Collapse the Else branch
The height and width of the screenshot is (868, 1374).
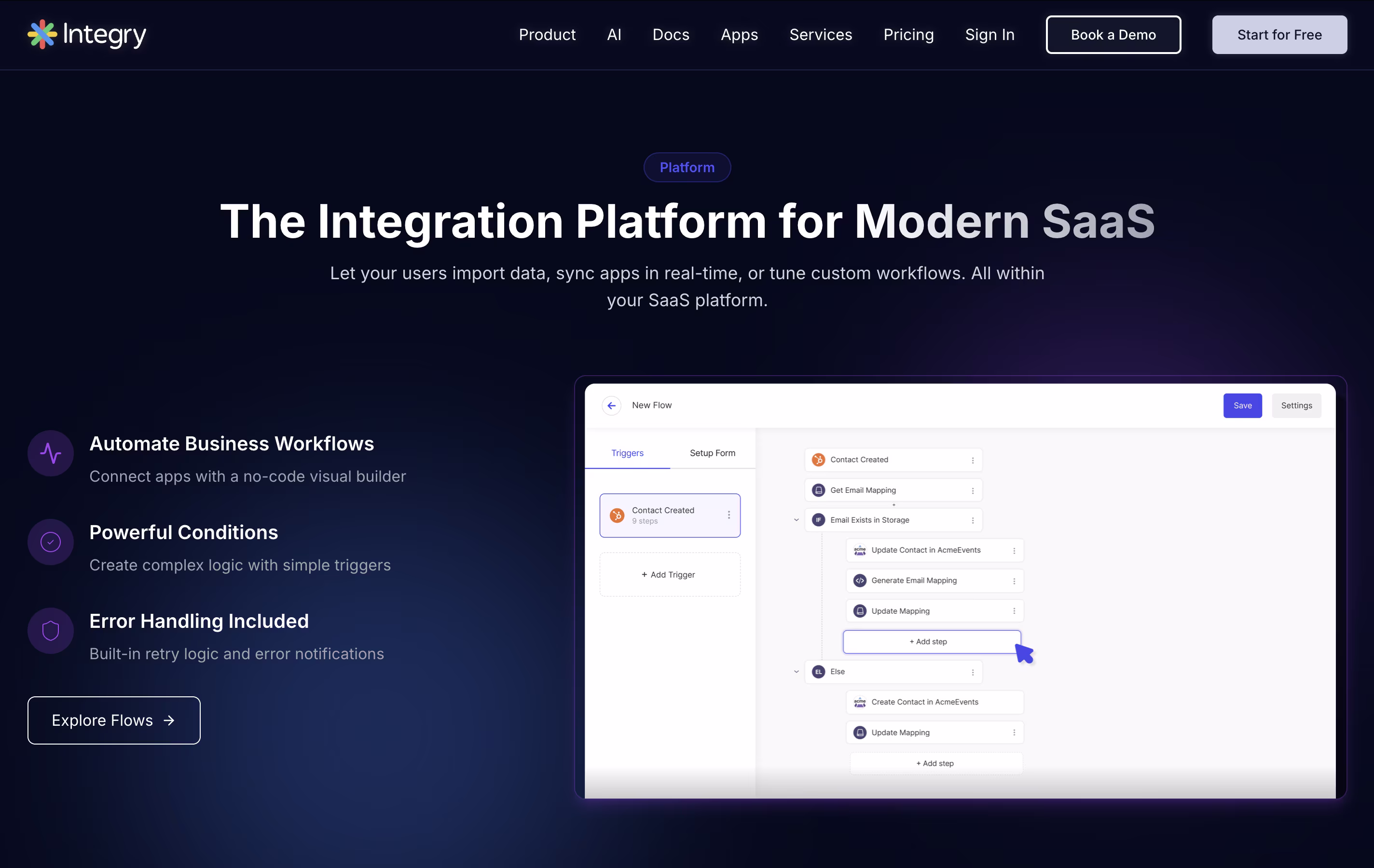click(x=796, y=672)
